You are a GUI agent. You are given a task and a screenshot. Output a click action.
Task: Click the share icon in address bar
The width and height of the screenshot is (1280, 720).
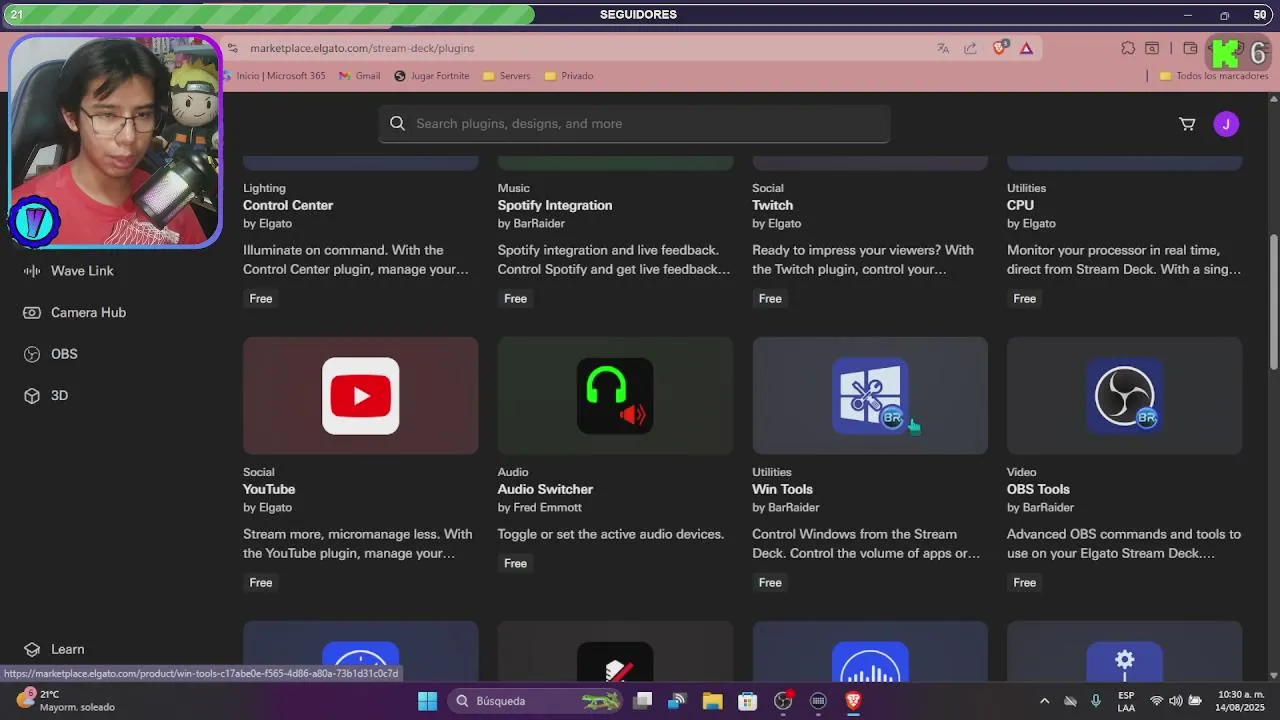point(970,48)
